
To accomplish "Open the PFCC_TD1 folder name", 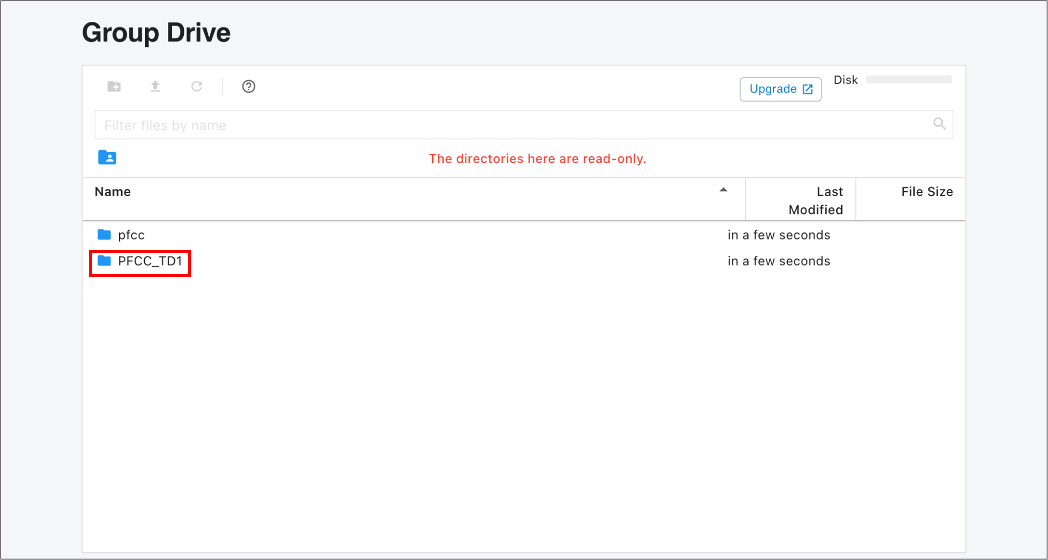I will point(150,261).
